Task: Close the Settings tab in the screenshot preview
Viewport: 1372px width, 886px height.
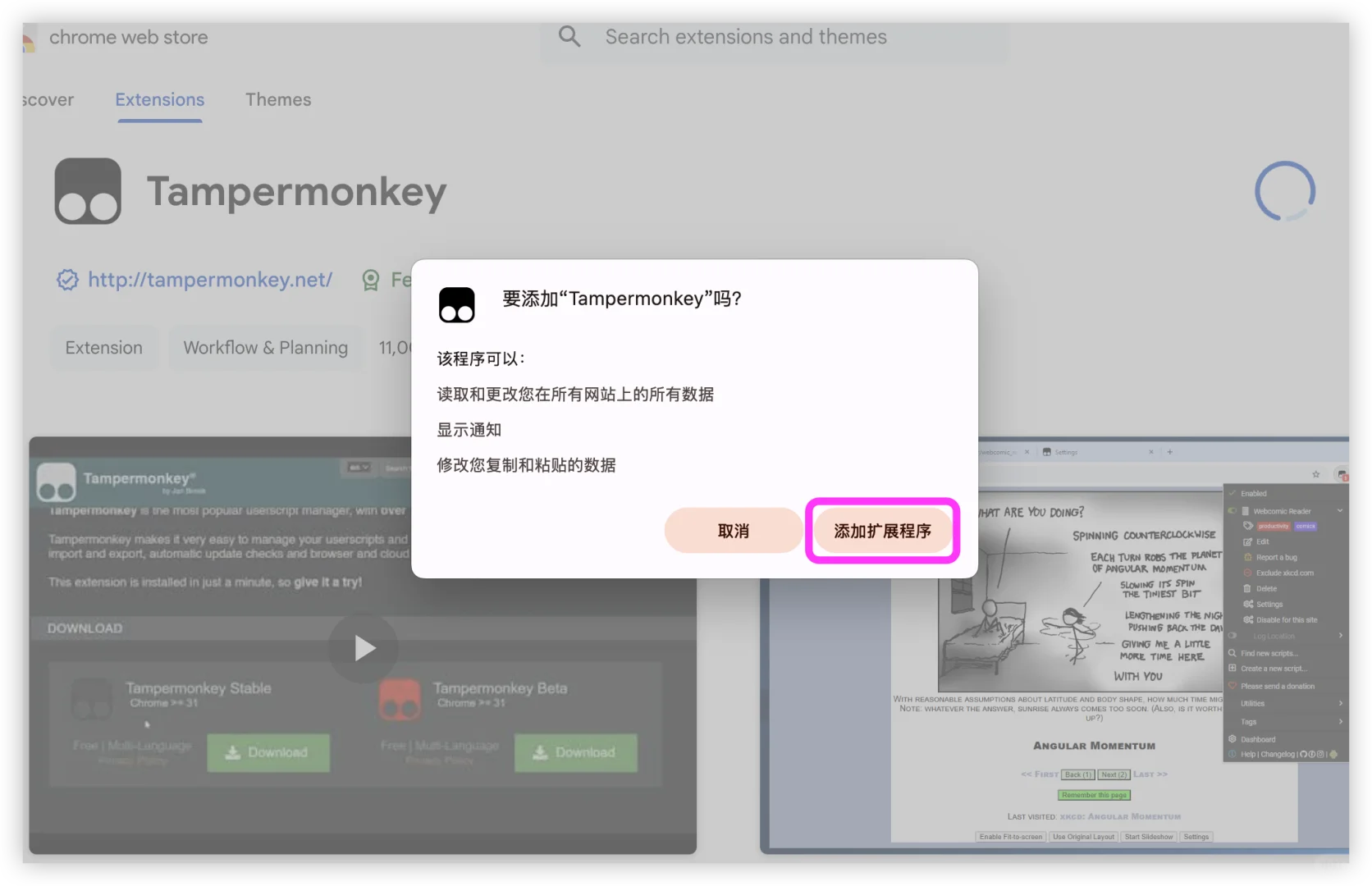Action: tap(1151, 451)
